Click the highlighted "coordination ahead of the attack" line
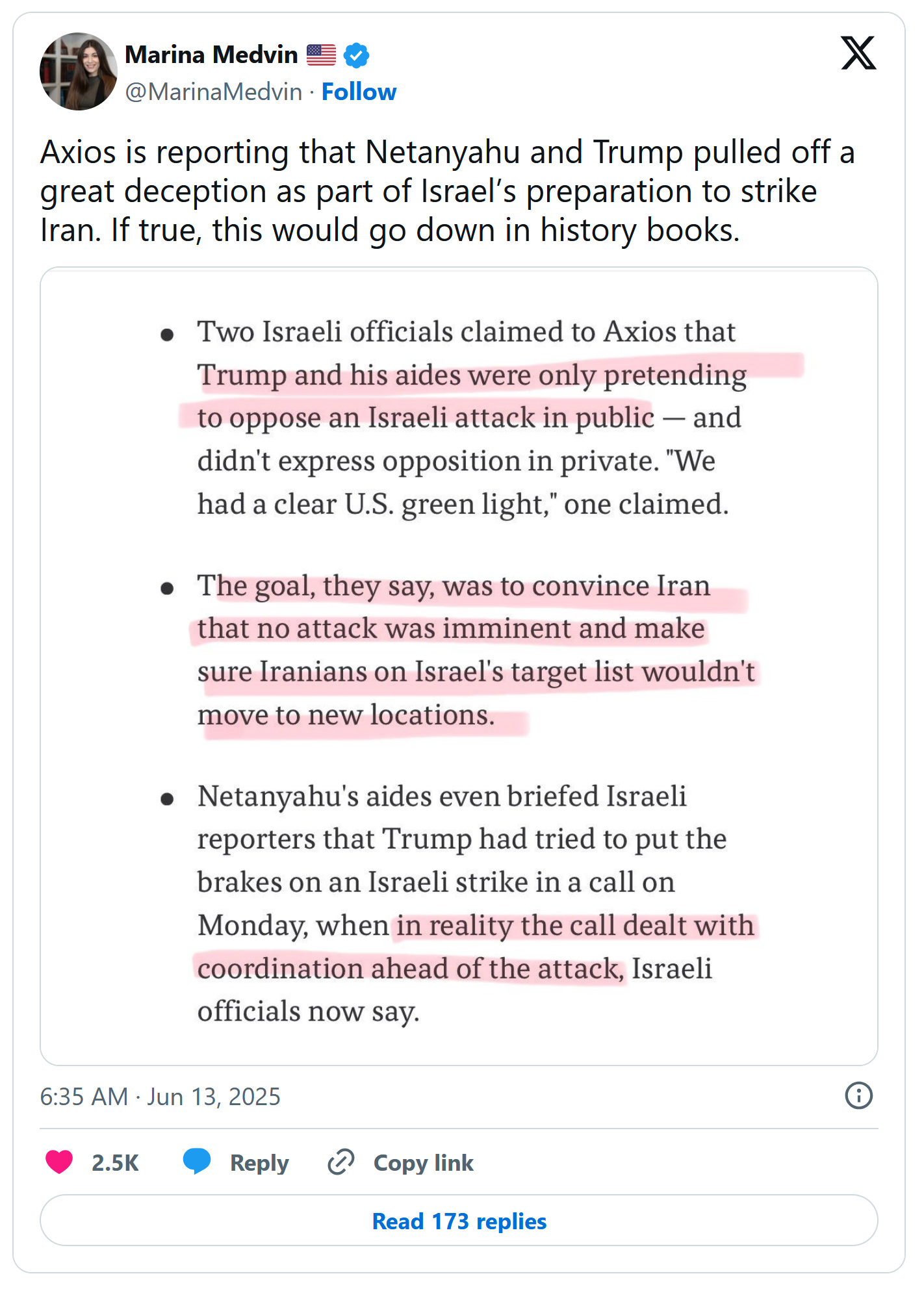The height and width of the screenshot is (1289, 924). pyautogui.click(x=411, y=969)
